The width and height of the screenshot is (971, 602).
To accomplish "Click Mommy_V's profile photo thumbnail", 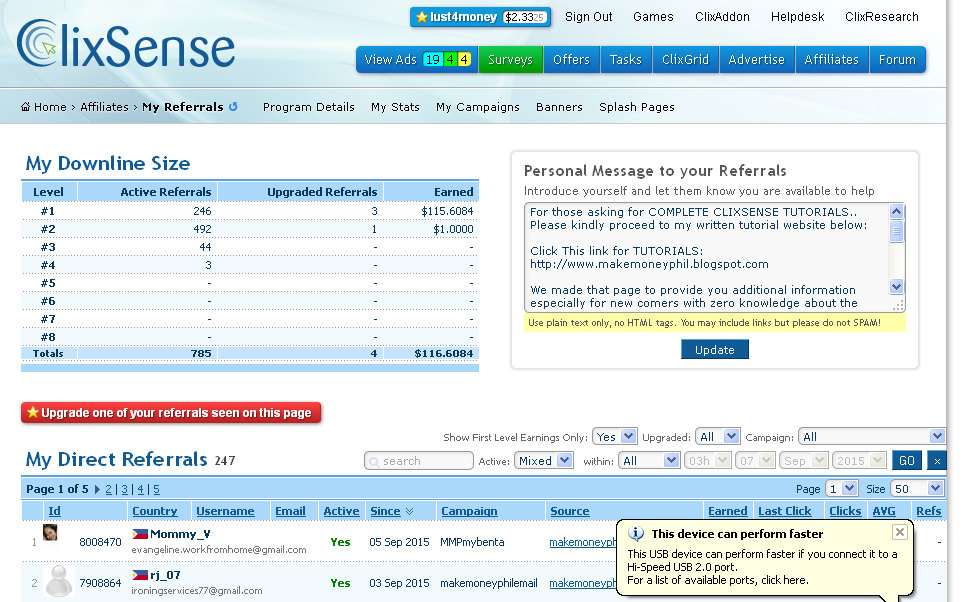I will 50,533.
